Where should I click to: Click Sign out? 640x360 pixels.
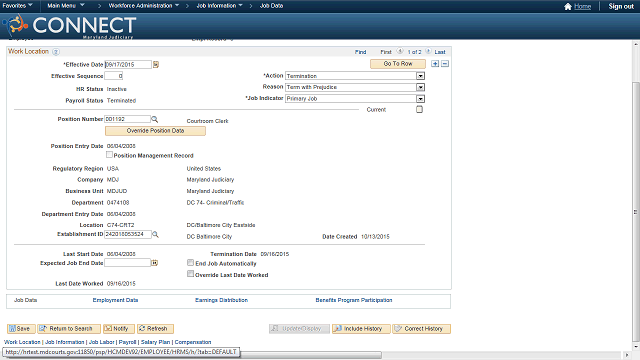click(x=621, y=6)
